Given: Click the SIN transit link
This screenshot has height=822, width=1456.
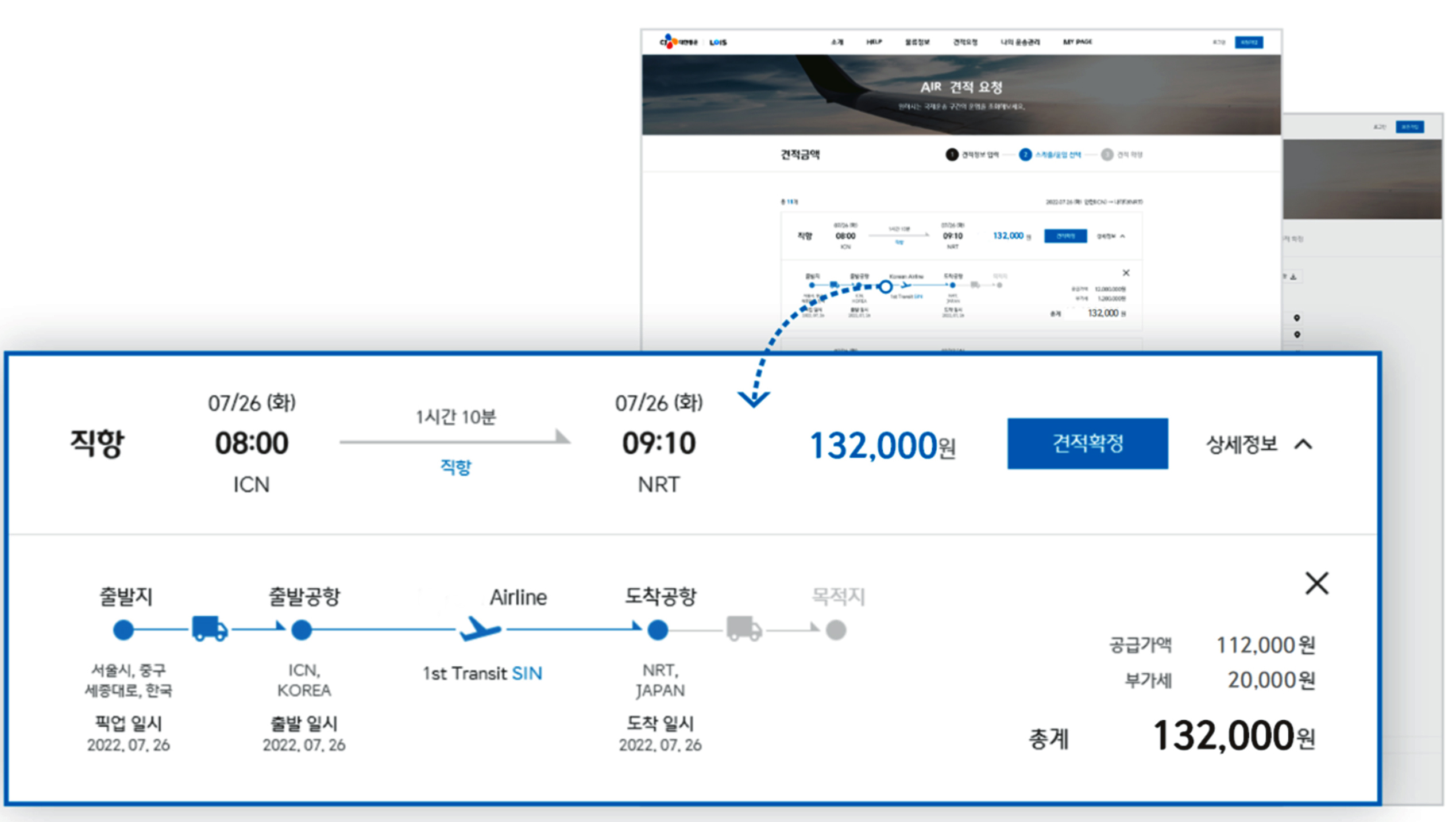Looking at the screenshot, I should (x=527, y=673).
